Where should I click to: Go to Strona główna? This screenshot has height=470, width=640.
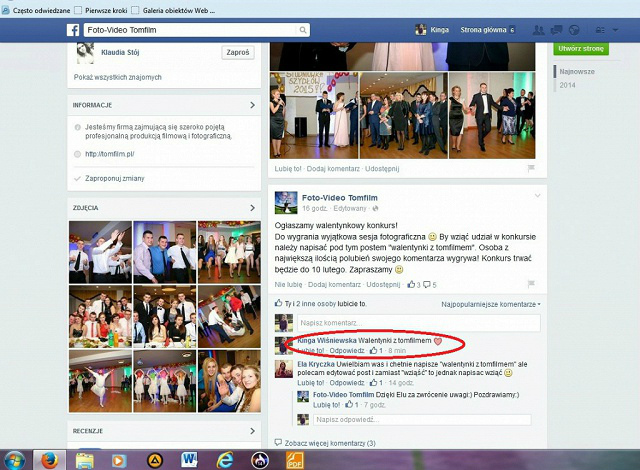pos(483,30)
